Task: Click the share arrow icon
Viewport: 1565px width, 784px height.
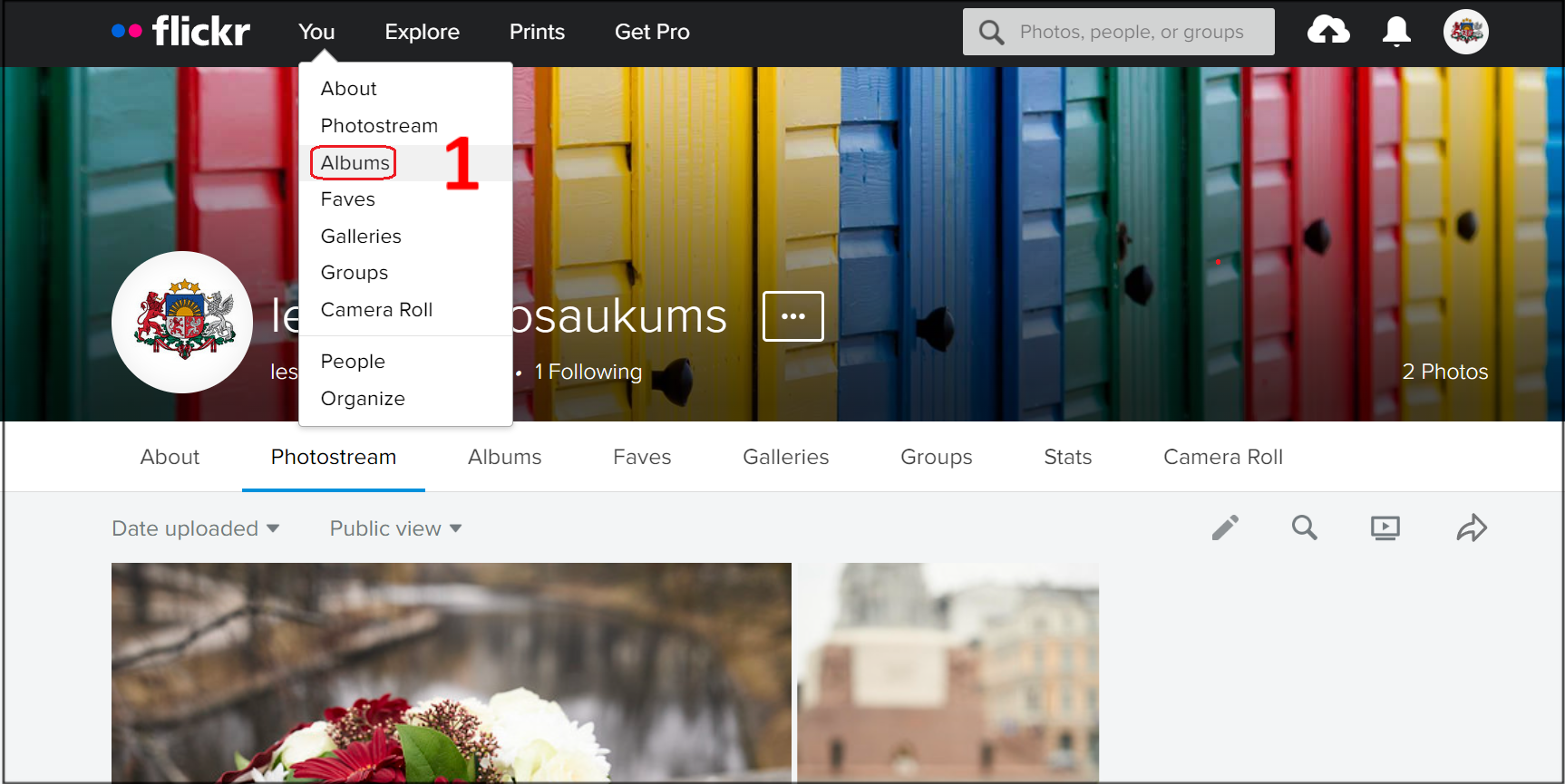Action: (x=1472, y=528)
